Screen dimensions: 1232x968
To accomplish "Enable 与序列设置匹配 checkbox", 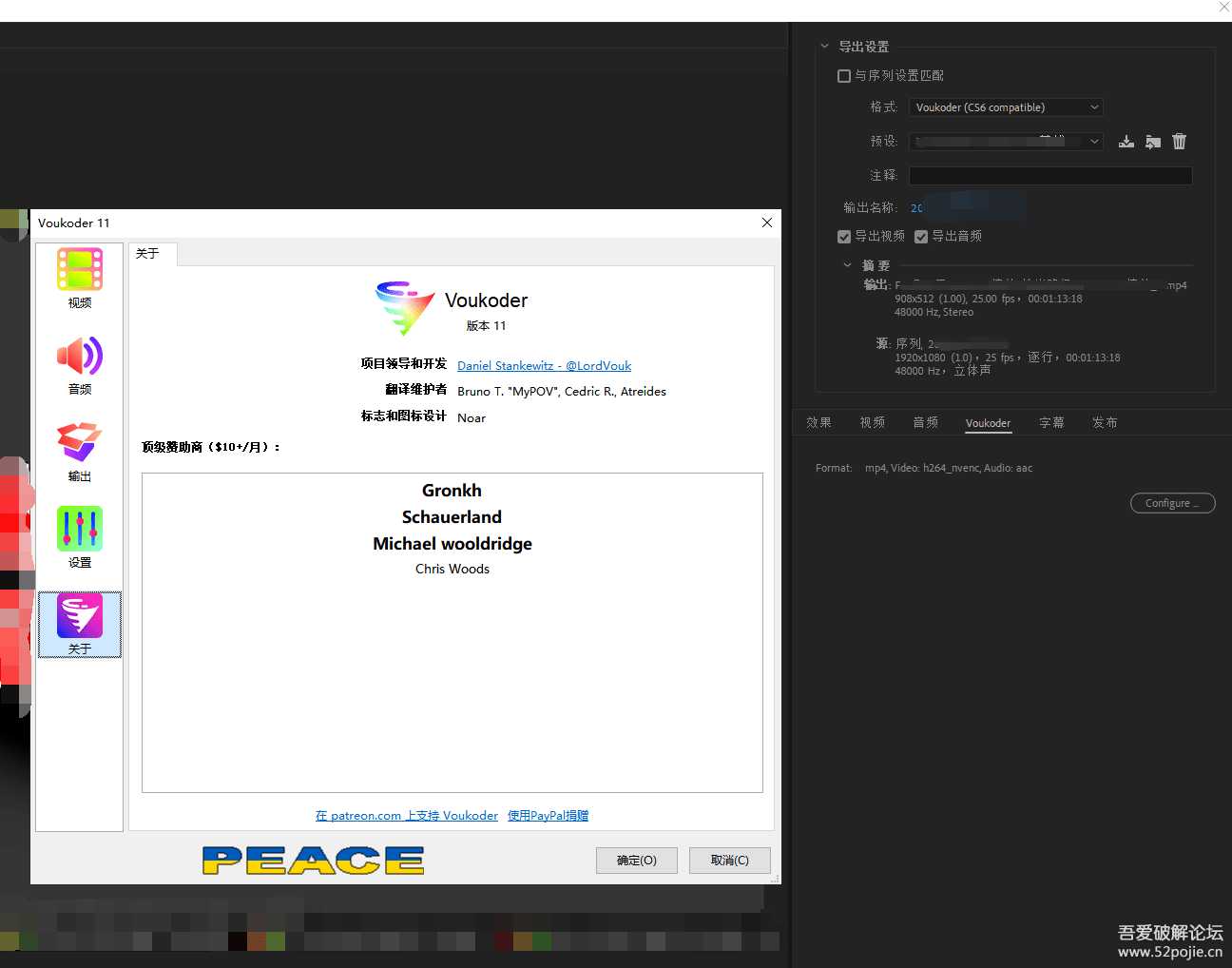I will click(x=843, y=75).
